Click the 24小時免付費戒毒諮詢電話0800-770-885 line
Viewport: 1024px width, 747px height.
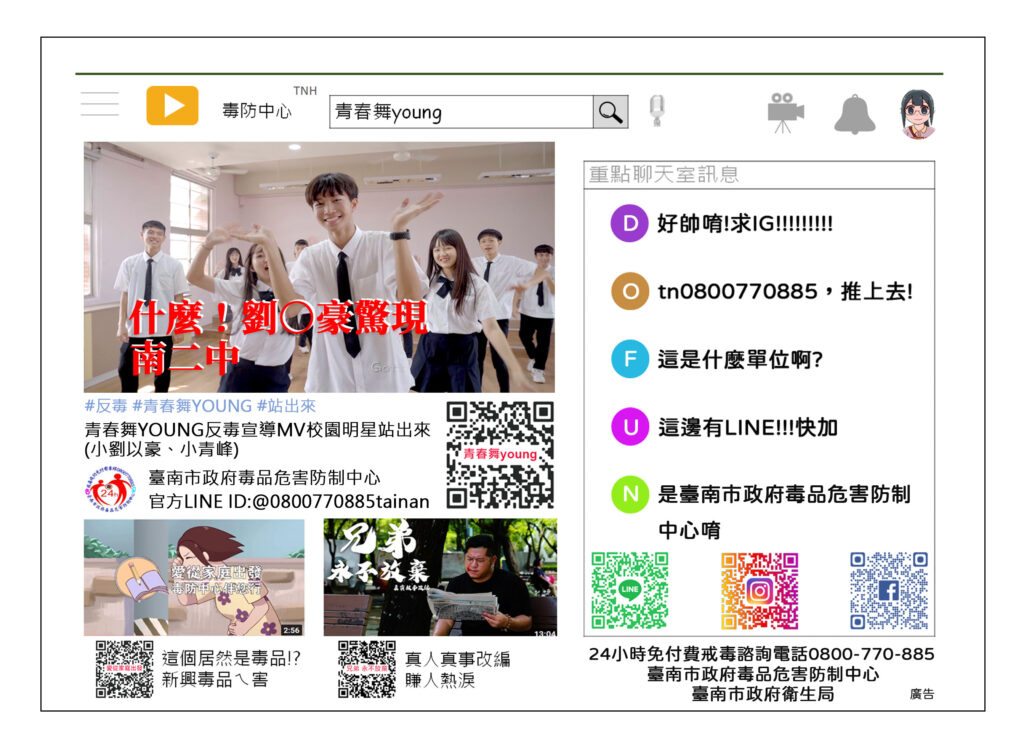click(x=761, y=654)
